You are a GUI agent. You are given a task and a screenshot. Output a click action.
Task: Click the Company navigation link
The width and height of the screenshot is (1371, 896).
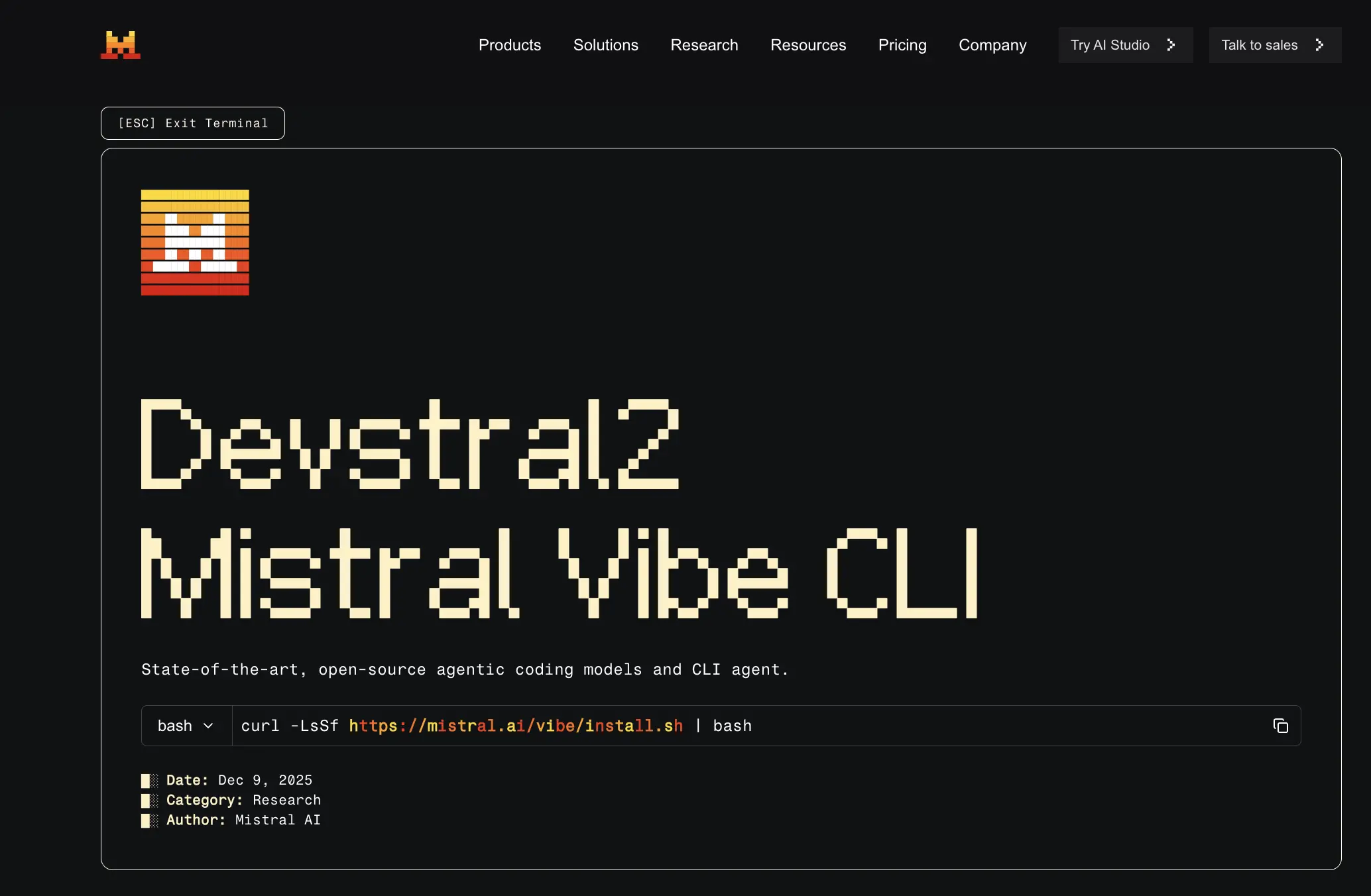992,44
